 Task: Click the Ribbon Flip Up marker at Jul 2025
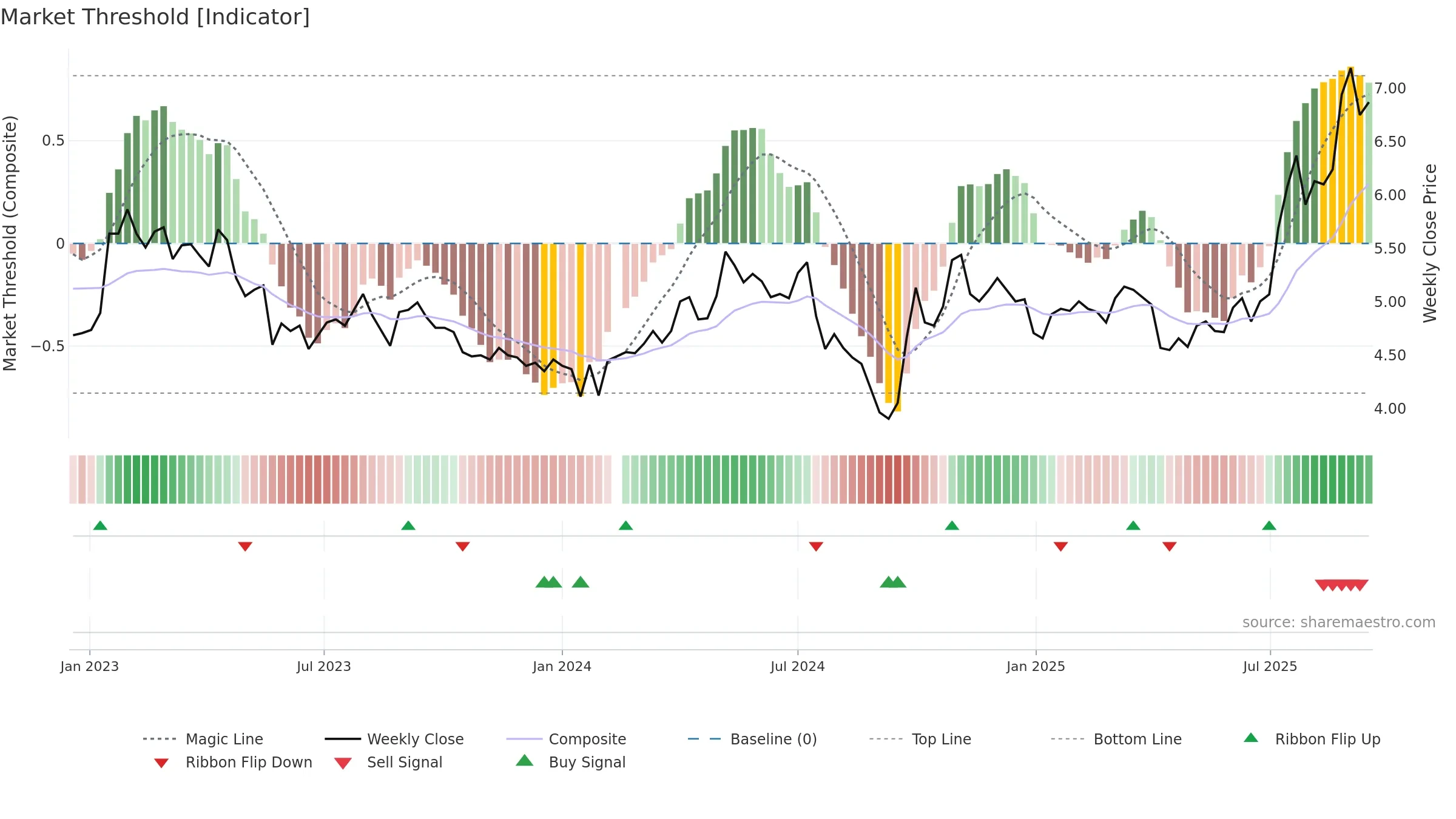click(1269, 525)
